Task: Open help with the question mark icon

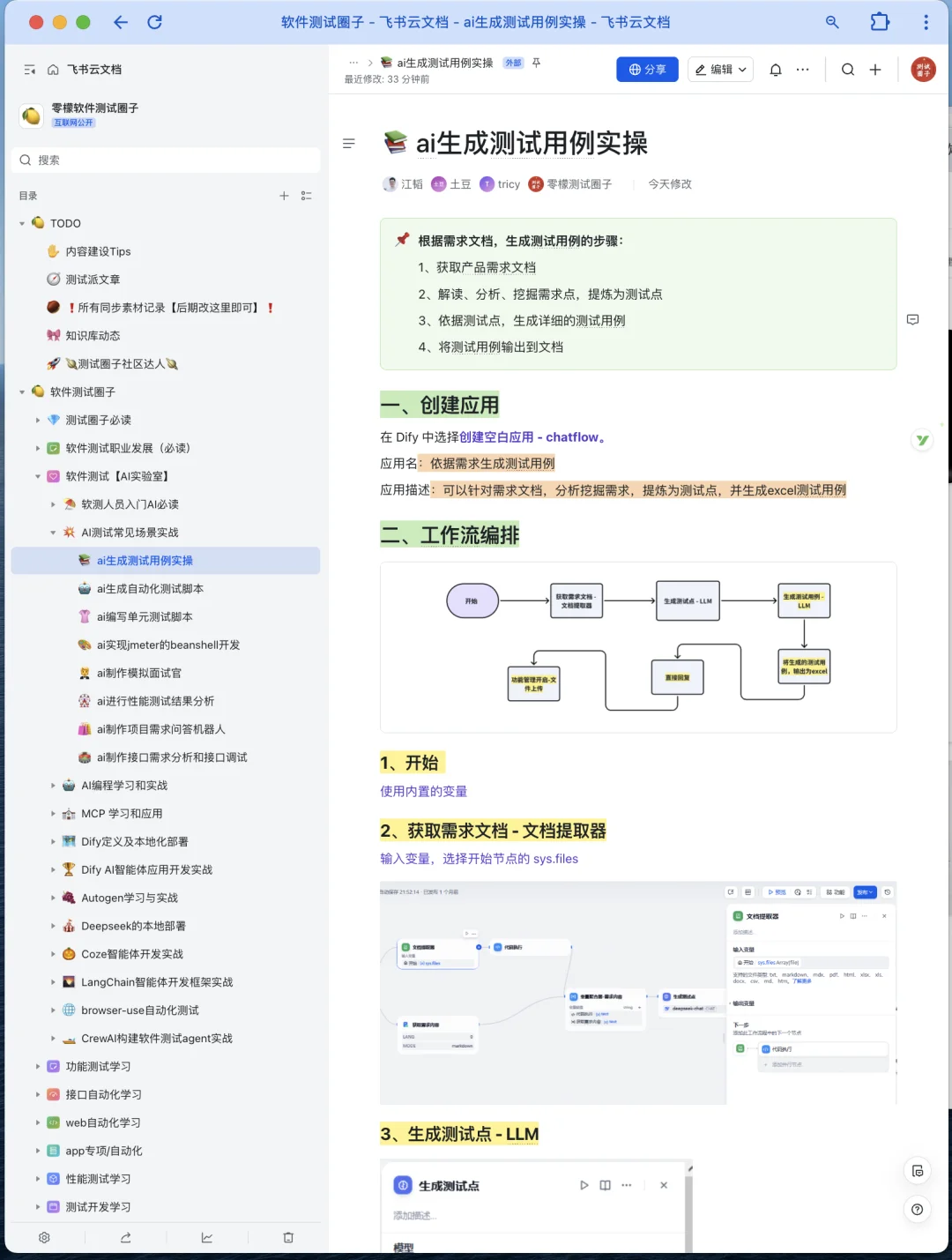Action: coord(918,1210)
